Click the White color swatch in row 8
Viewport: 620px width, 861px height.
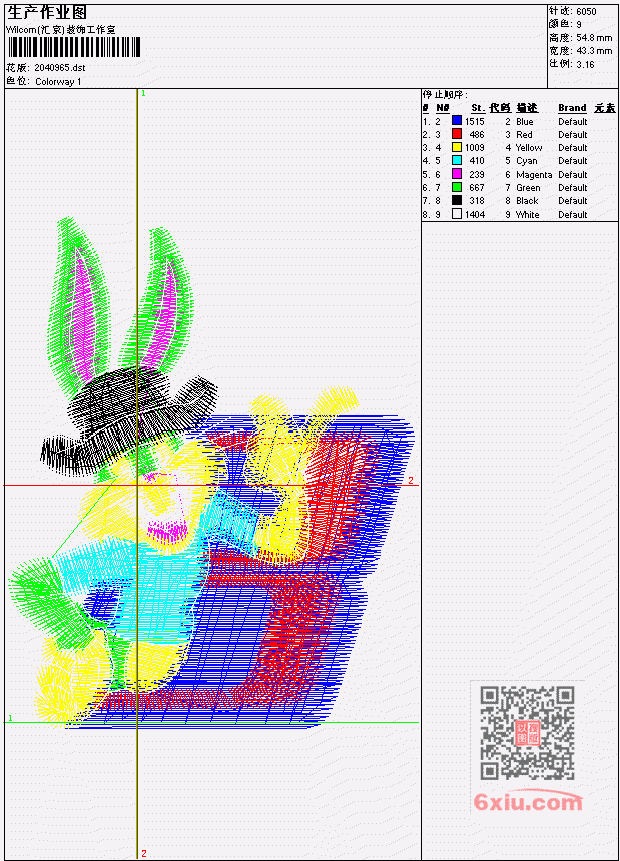coord(456,214)
